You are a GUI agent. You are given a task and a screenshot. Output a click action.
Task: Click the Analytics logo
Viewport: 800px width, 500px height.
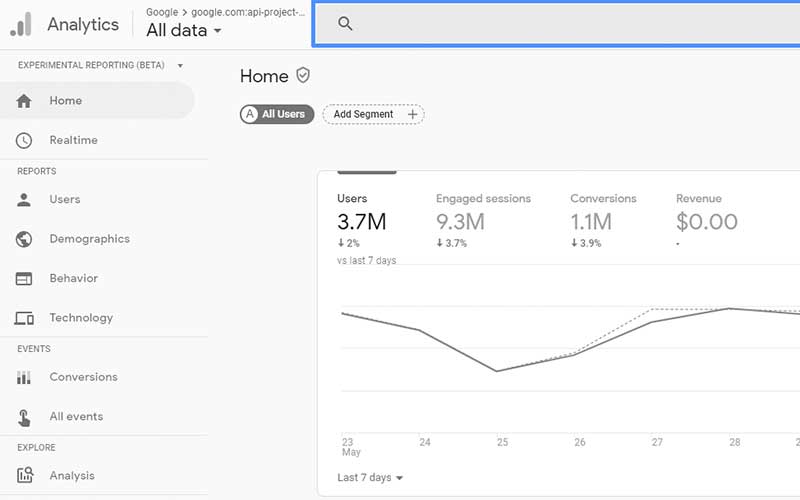coord(21,25)
